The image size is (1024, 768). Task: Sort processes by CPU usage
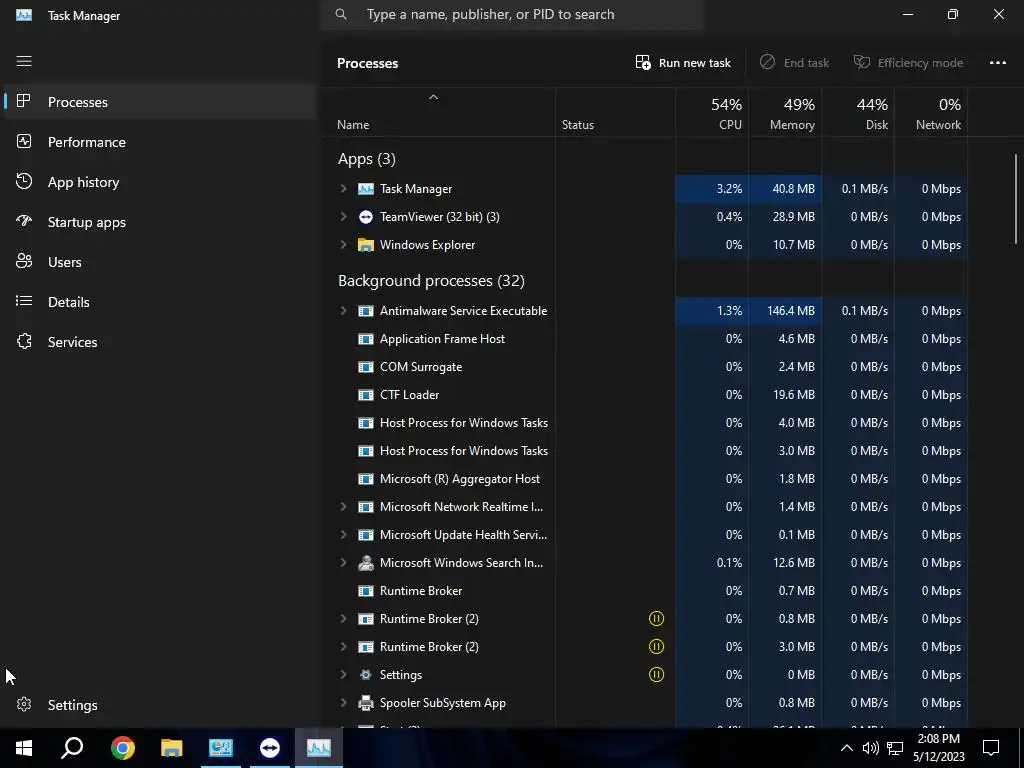(x=712, y=114)
